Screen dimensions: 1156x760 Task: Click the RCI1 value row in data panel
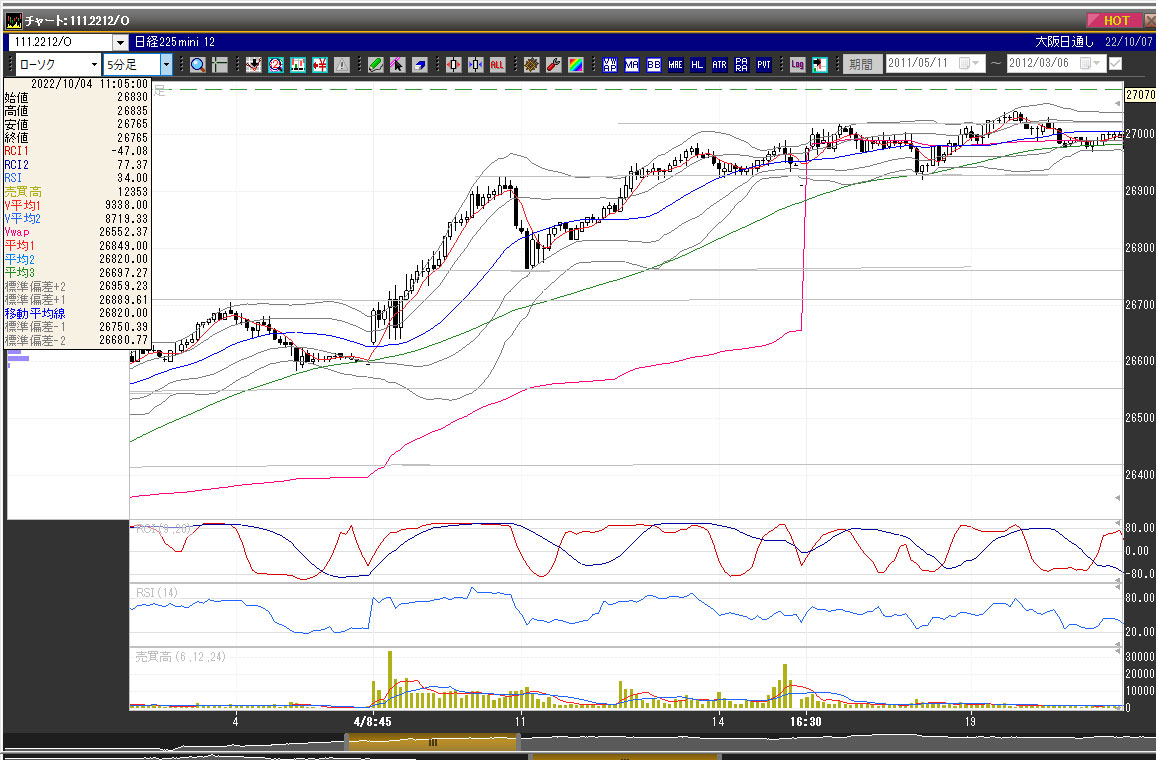click(x=76, y=151)
